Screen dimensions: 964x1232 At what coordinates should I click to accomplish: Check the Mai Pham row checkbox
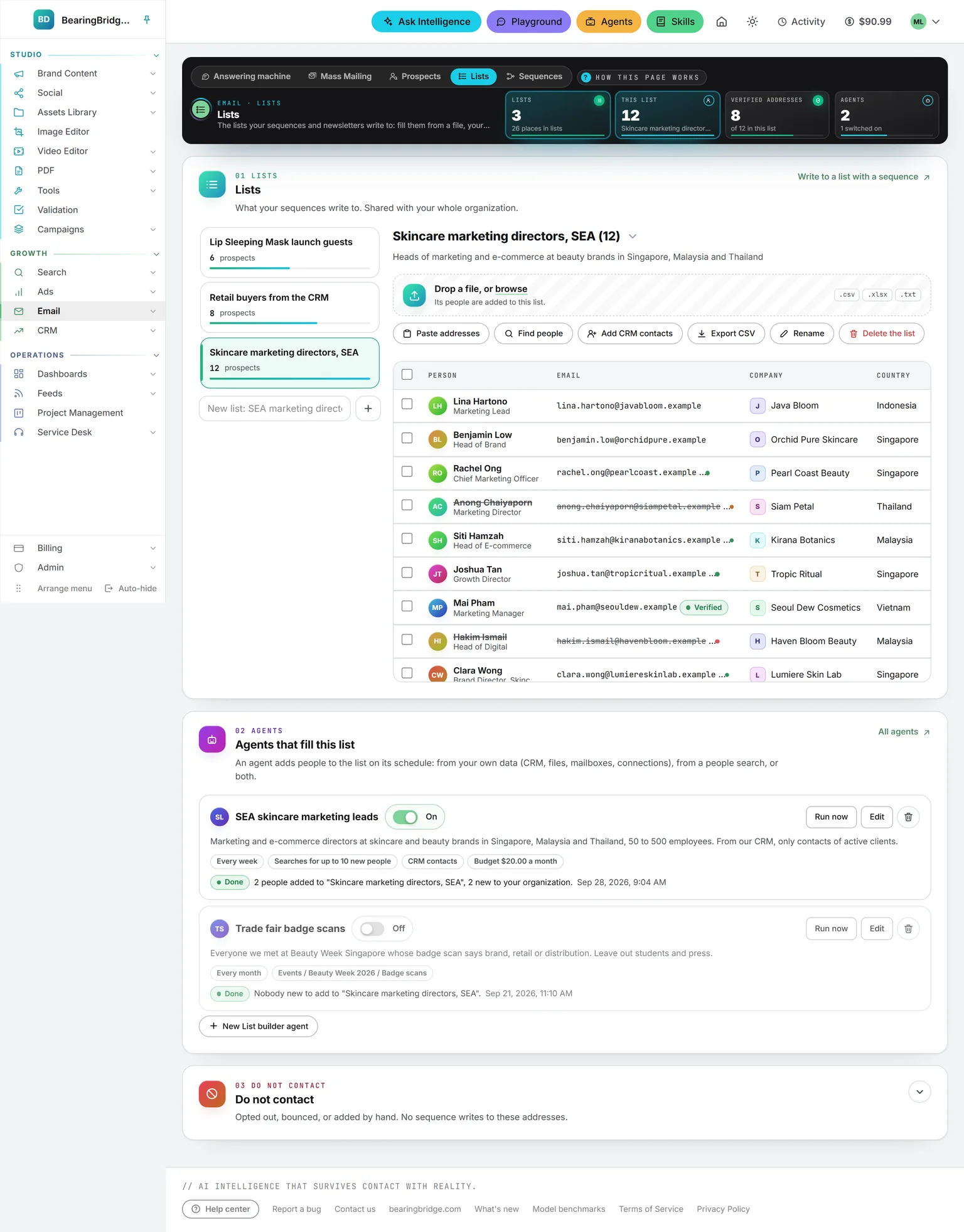click(407, 606)
